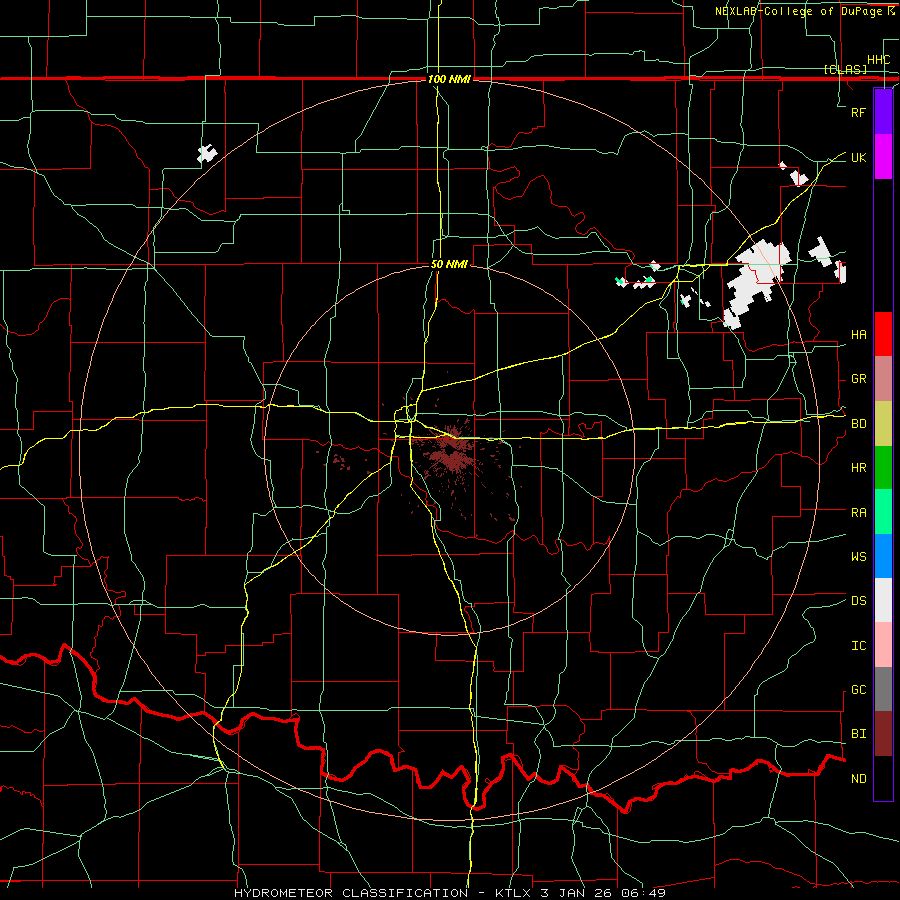Click the mint green RA color block

click(883, 512)
